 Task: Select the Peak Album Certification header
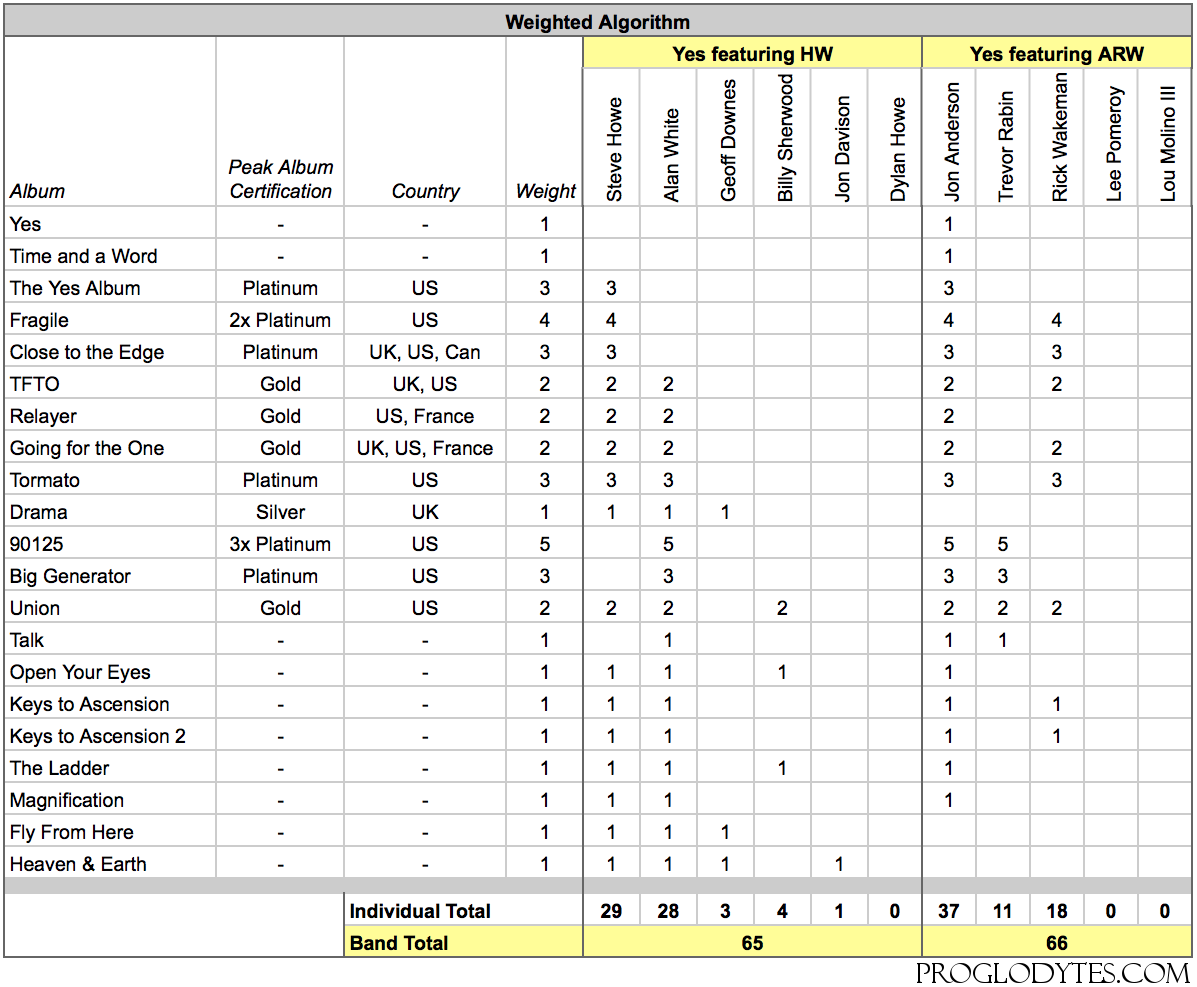(280, 179)
